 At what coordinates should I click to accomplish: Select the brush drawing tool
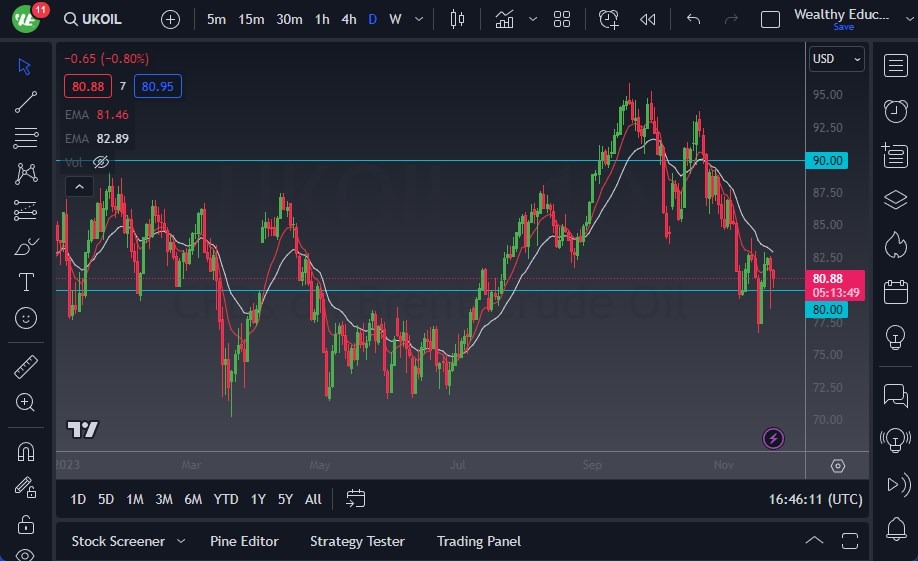click(25, 246)
